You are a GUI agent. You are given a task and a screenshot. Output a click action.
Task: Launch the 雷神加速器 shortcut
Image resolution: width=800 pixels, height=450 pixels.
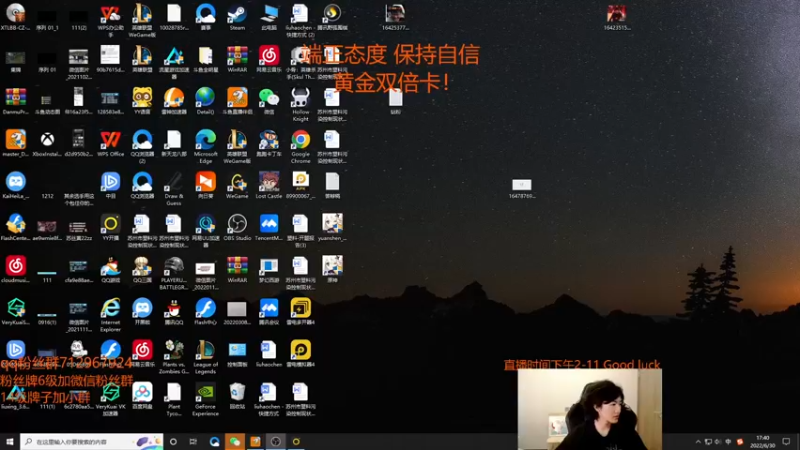click(173, 101)
